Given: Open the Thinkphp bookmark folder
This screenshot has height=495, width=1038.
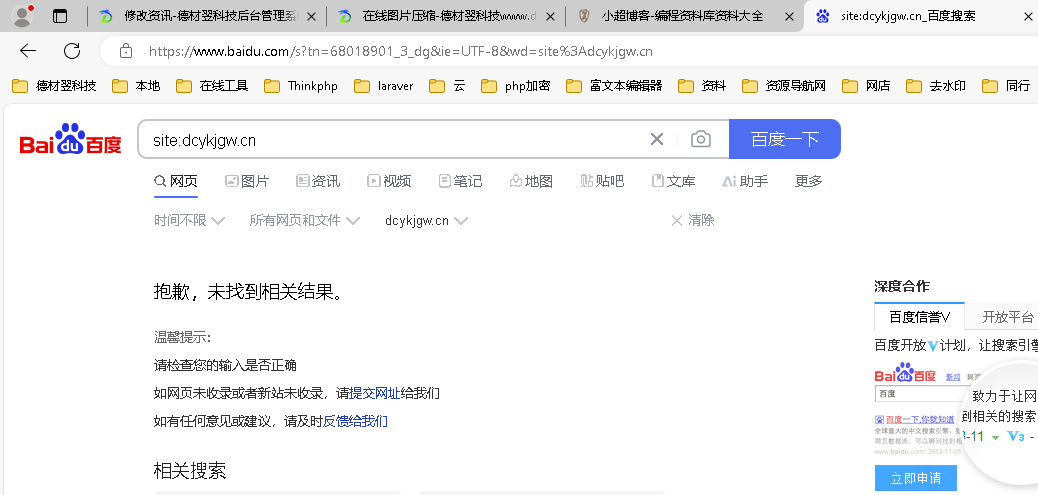Looking at the screenshot, I should click(301, 85).
